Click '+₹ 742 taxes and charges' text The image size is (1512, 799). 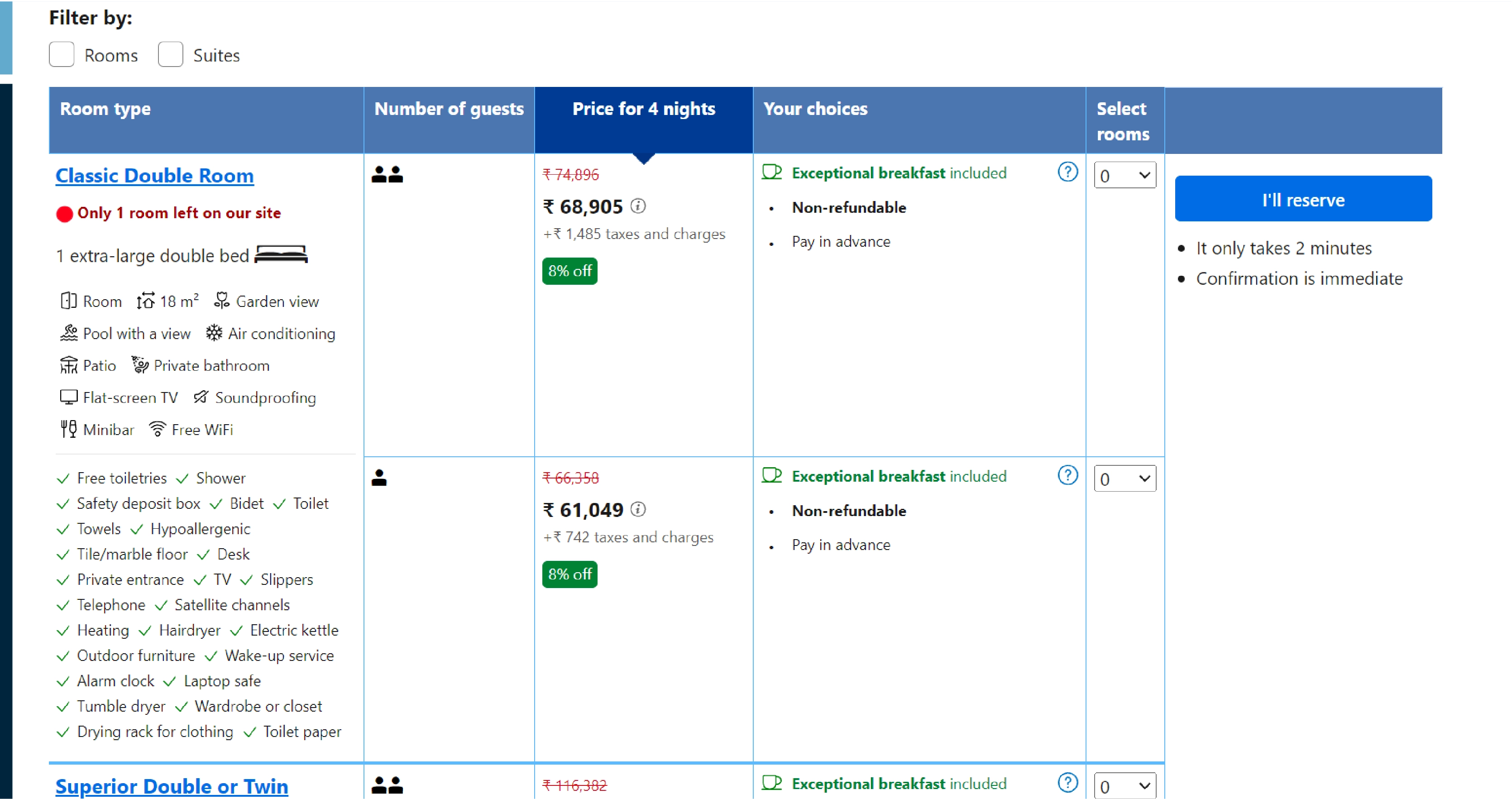click(628, 538)
